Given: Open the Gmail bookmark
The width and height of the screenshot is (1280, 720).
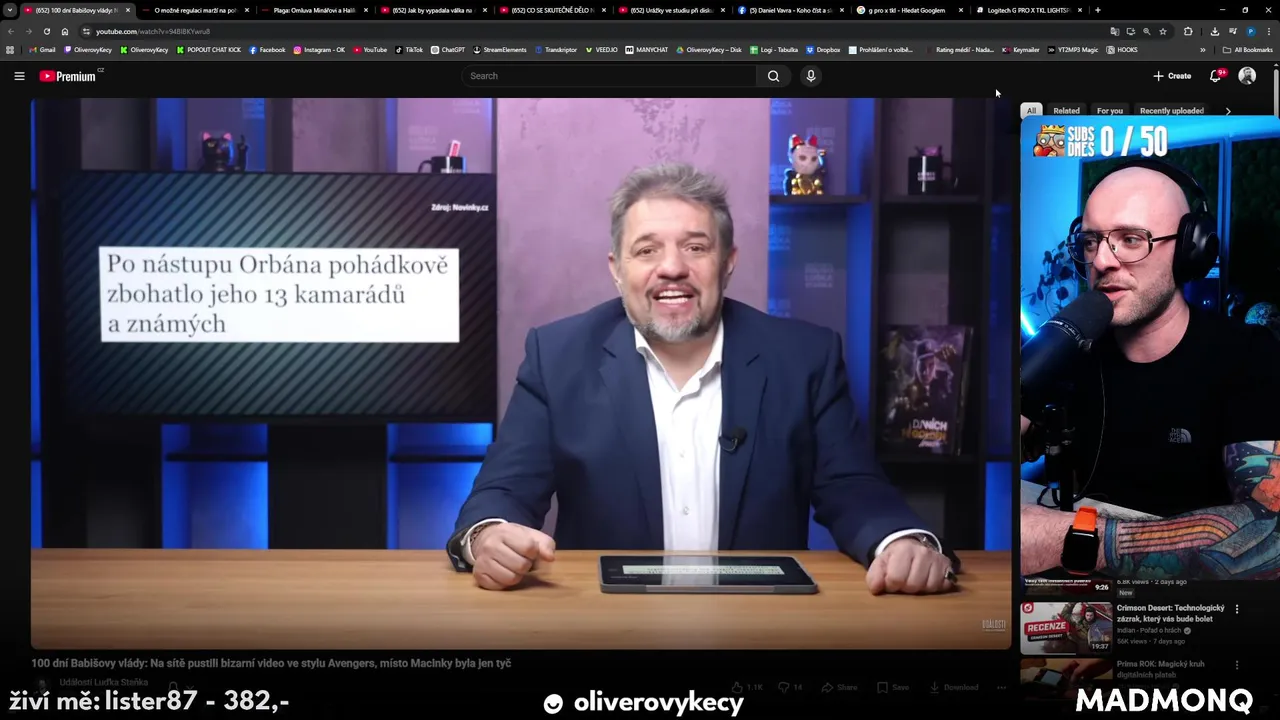Looking at the screenshot, I should pyautogui.click(x=42, y=49).
